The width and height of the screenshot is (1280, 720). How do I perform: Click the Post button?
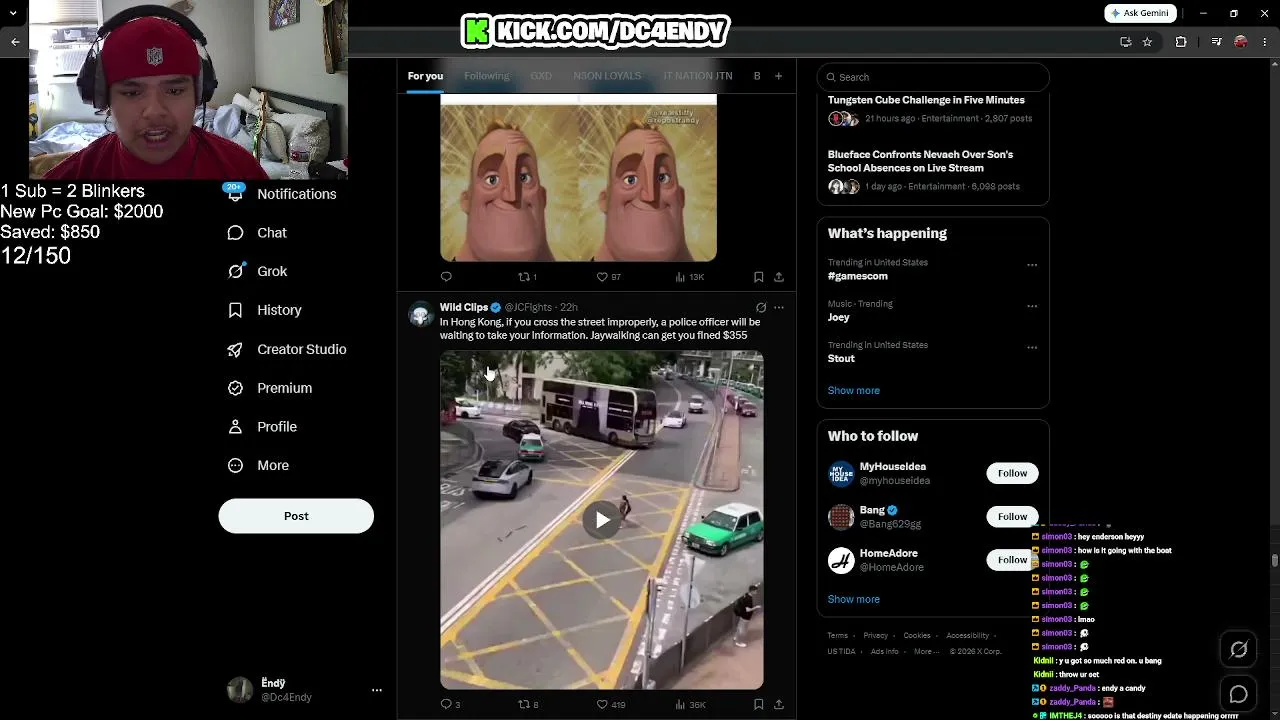296,516
